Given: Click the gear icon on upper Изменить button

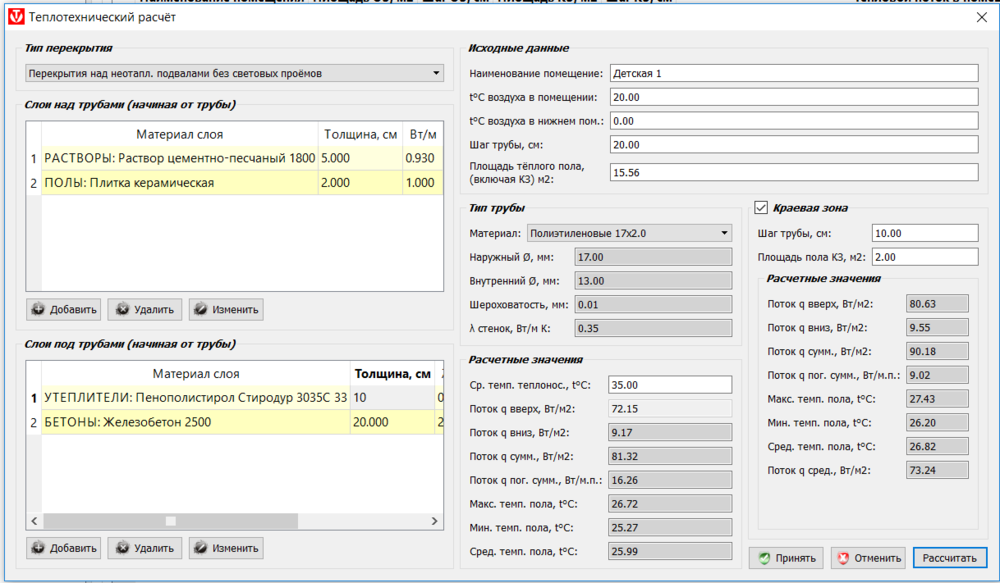Looking at the screenshot, I should [202, 309].
